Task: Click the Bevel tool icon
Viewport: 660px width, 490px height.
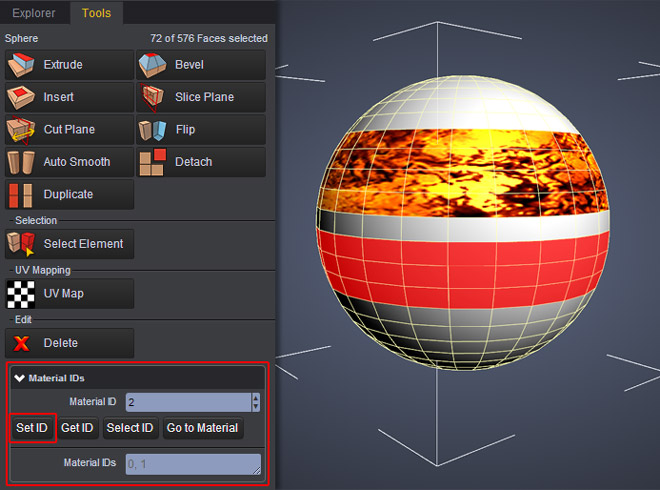Action: click(x=152, y=65)
